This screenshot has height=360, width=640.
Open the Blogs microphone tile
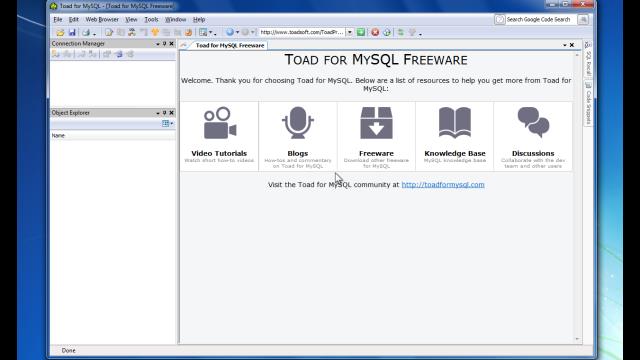[298, 136]
